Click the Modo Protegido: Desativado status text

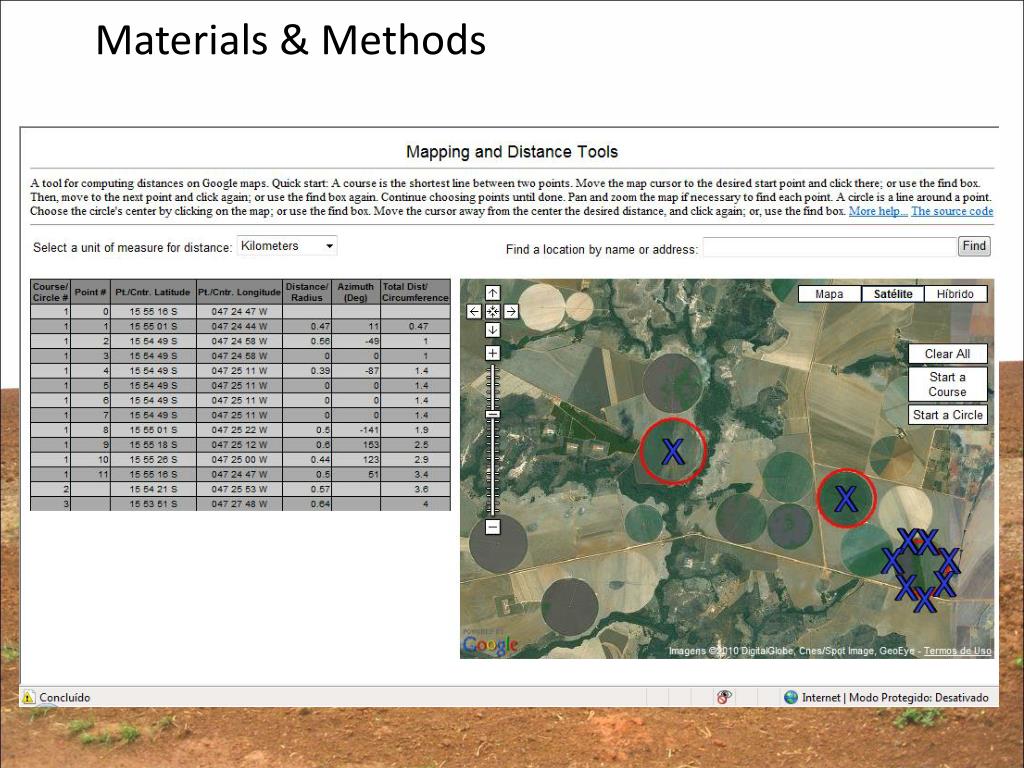coord(919,698)
